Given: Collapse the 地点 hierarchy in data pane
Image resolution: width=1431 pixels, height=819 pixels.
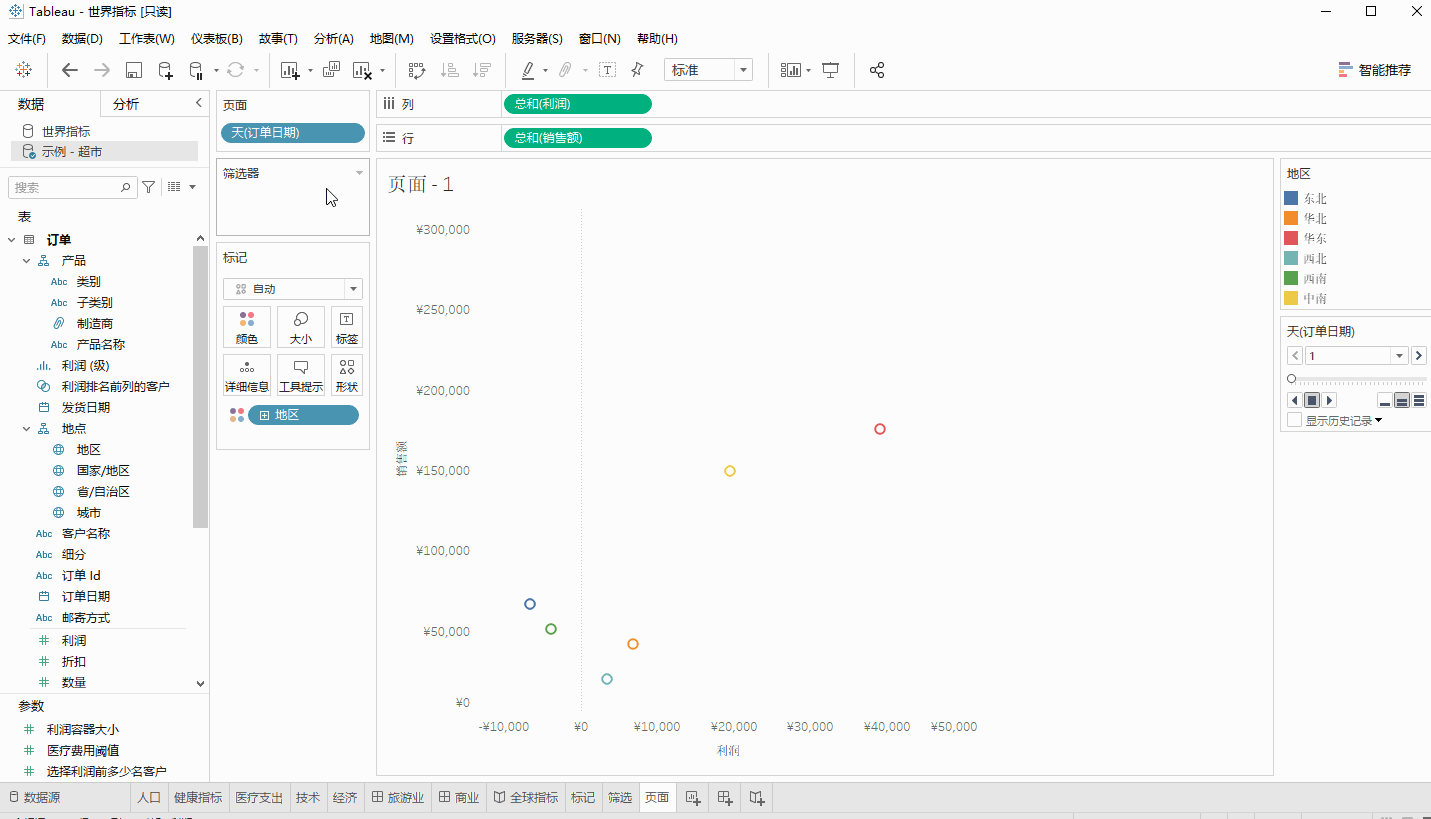Looking at the screenshot, I should [27, 428].
